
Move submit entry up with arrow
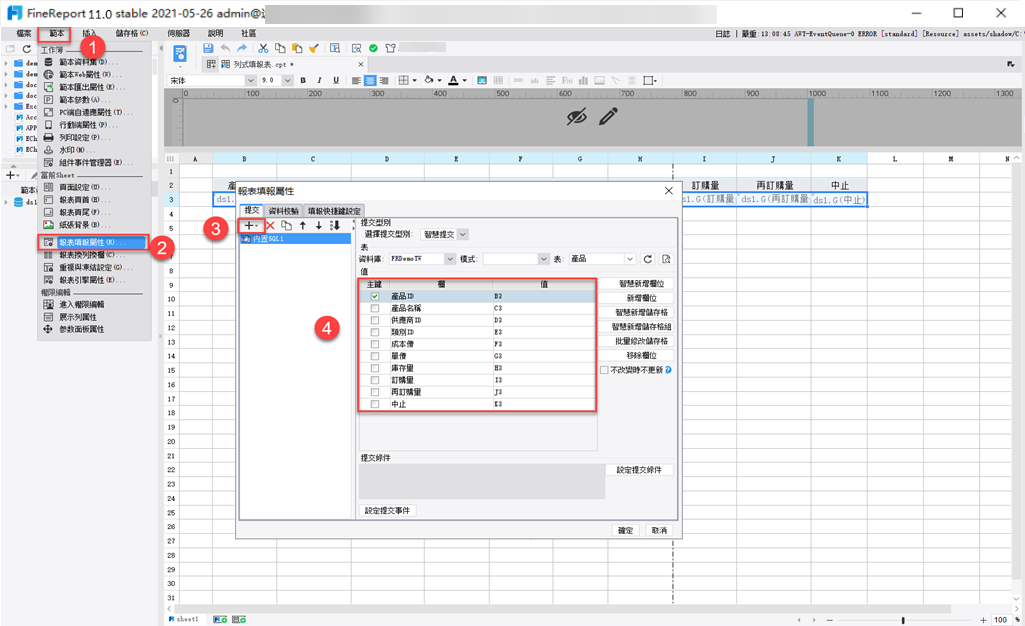click(x=303, y=225)
